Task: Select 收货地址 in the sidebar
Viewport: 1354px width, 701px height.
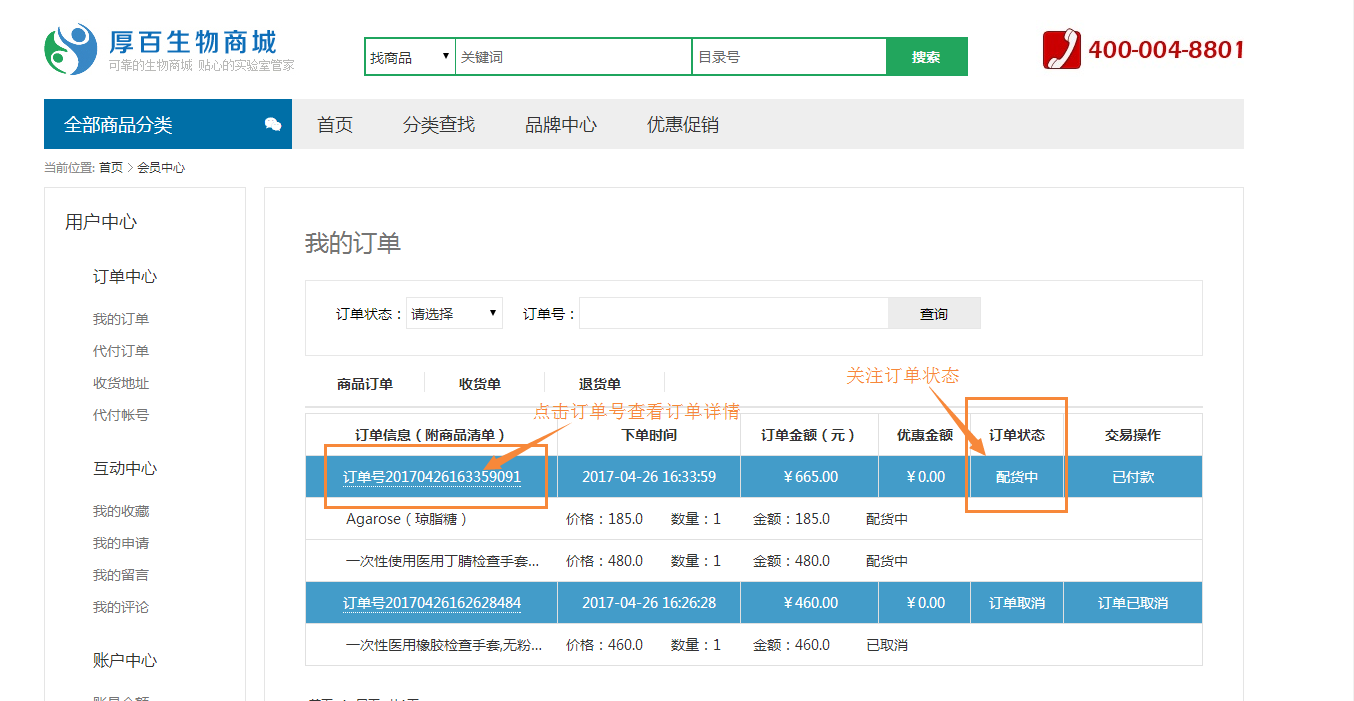Action: [x=121, y=383]
